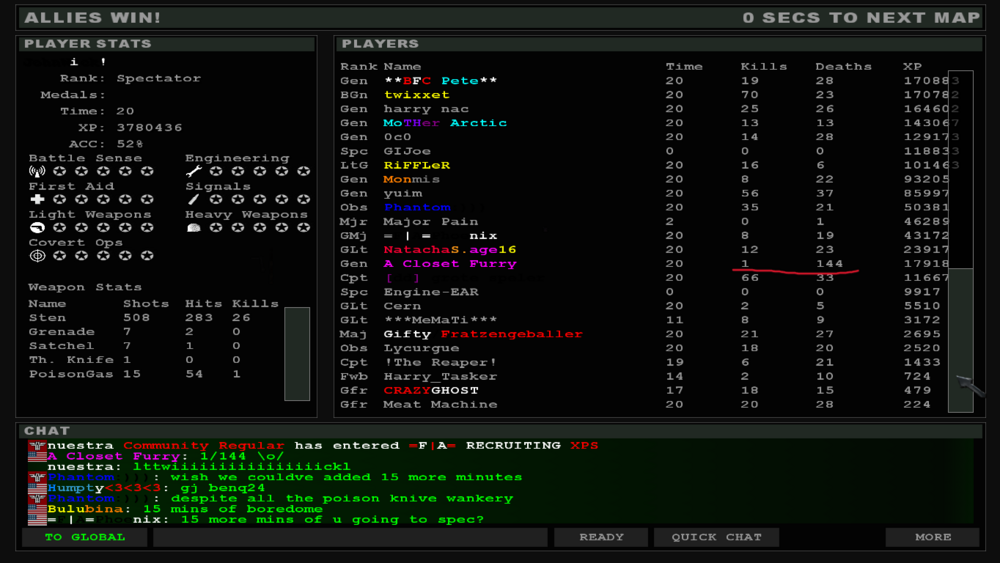Click the flag icon beside Bulubina's chat message
This screenshot has width=1000, height=563.
click(37, 509)
